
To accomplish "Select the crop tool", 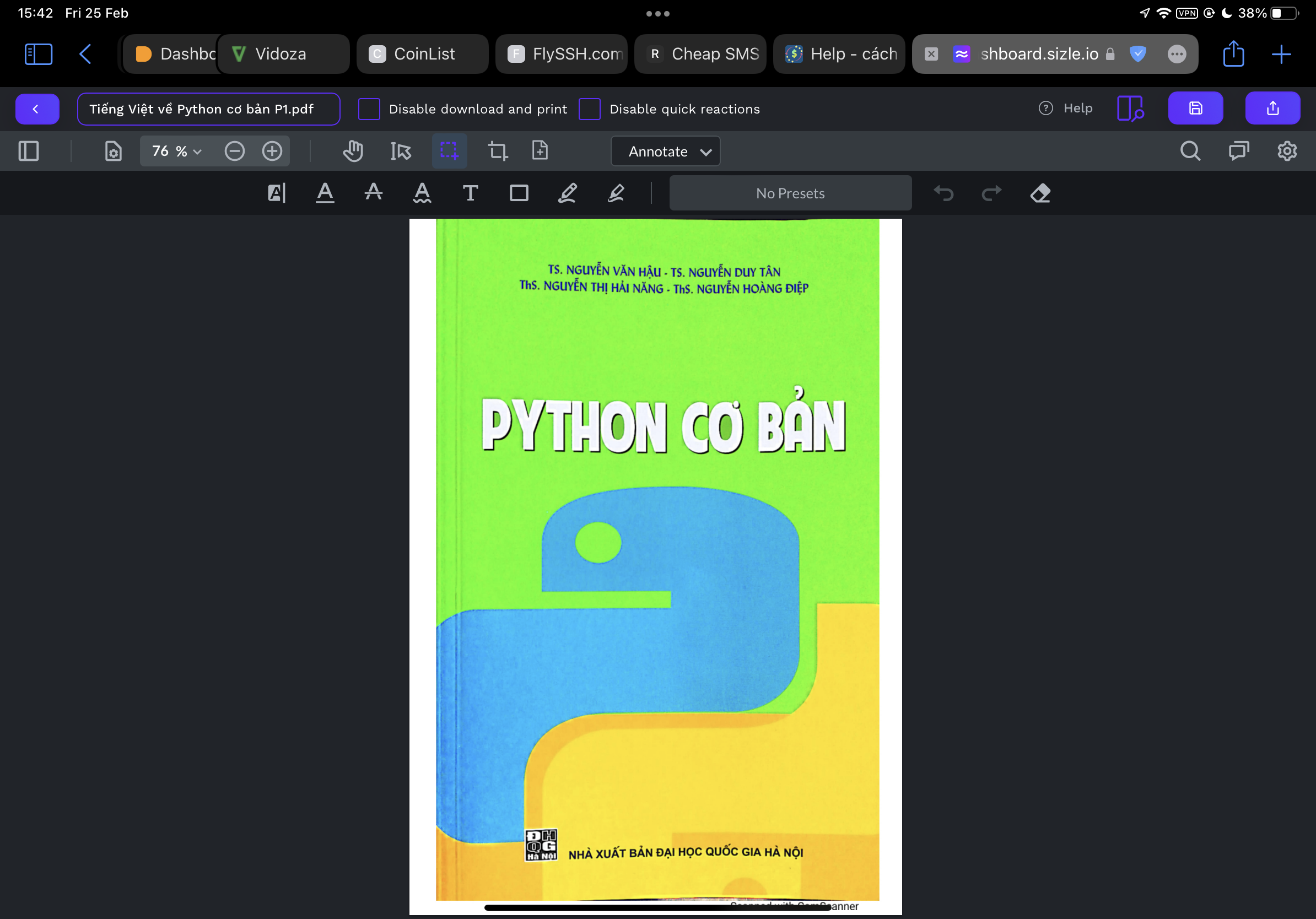I will click(x=498, y=152).
